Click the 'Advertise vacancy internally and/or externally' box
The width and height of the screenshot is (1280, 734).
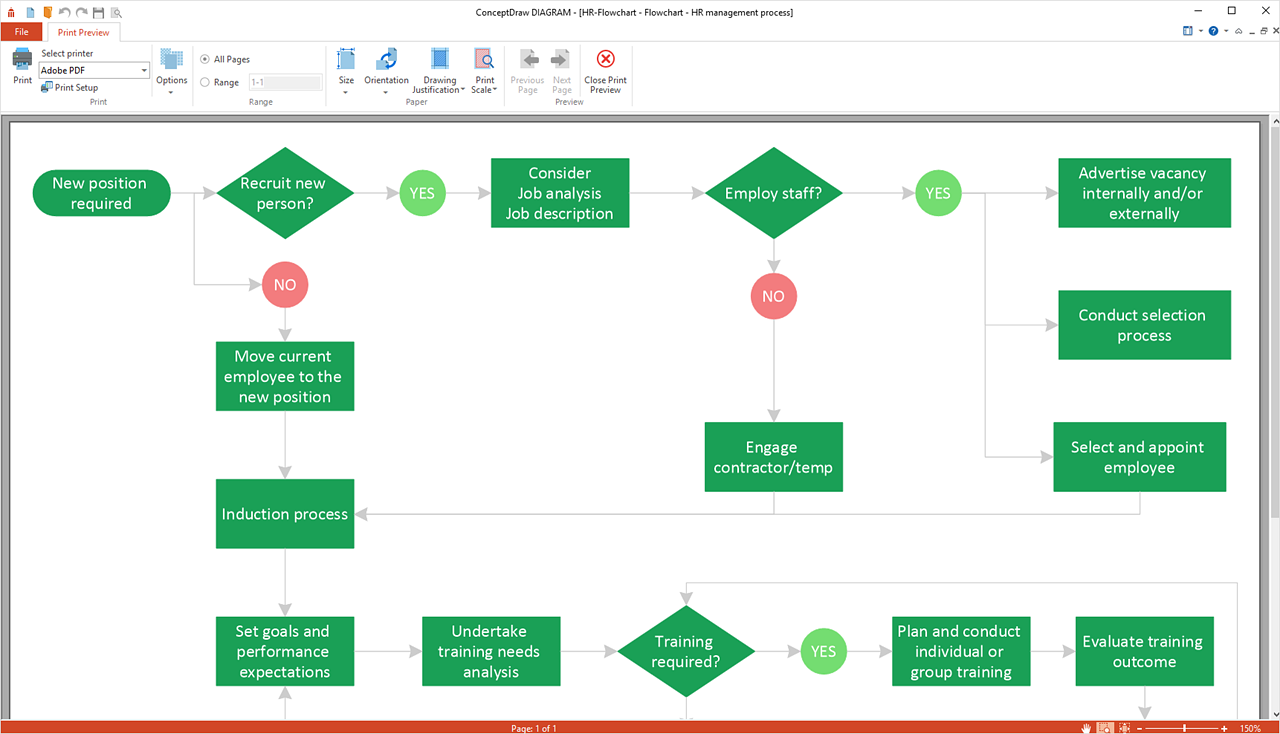1144,193
